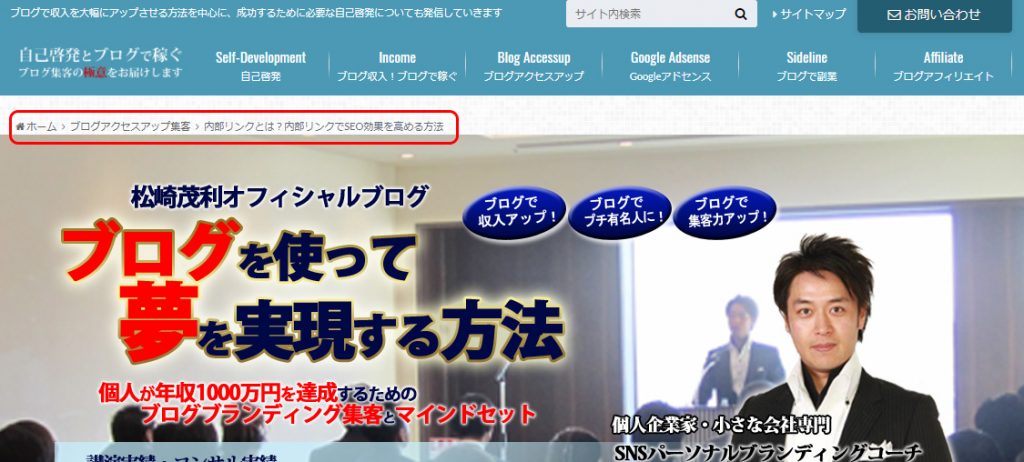Open the お問い合わせ contact button
1024x462 pixels.
point(935,15)
